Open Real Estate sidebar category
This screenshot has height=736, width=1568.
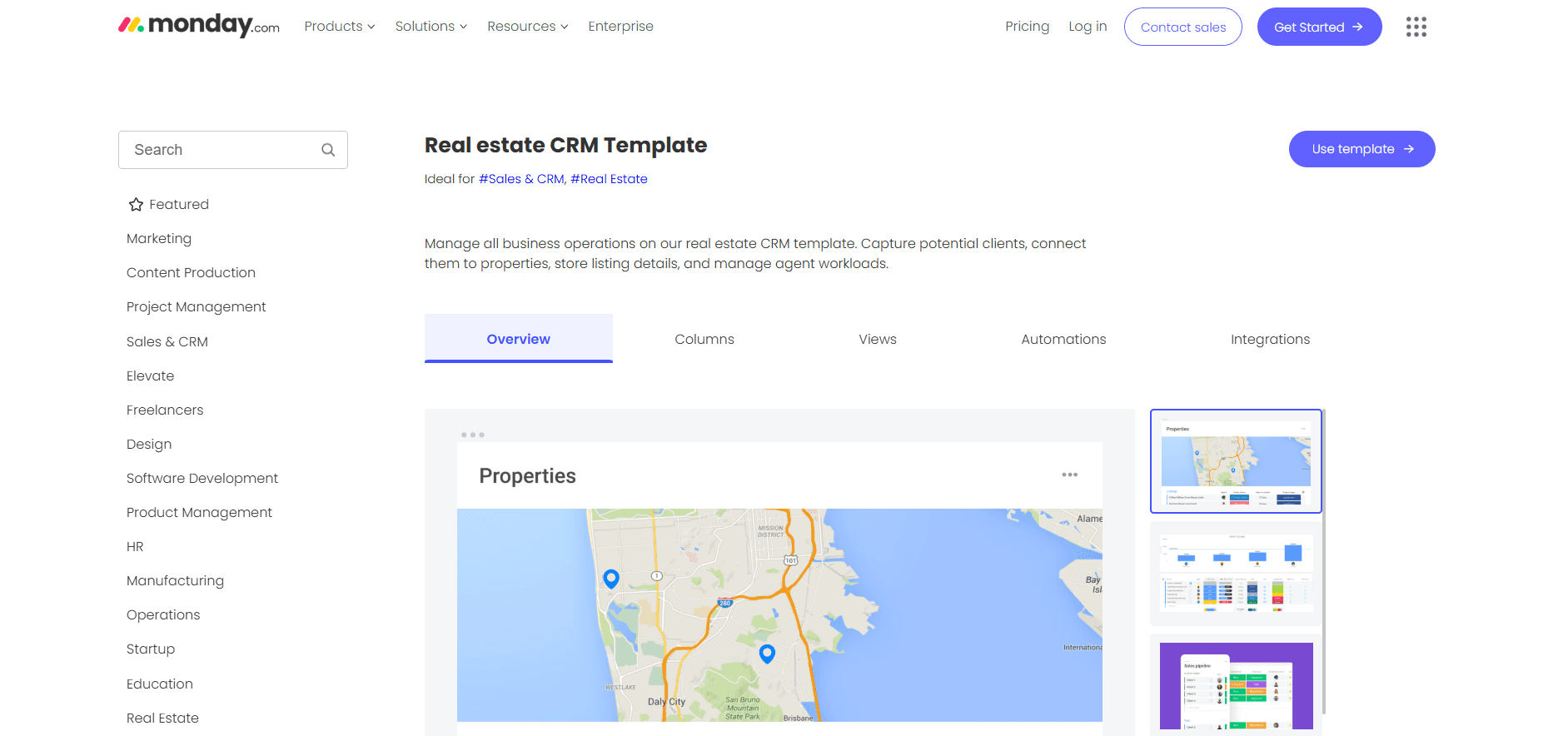[x=162, y=718]
